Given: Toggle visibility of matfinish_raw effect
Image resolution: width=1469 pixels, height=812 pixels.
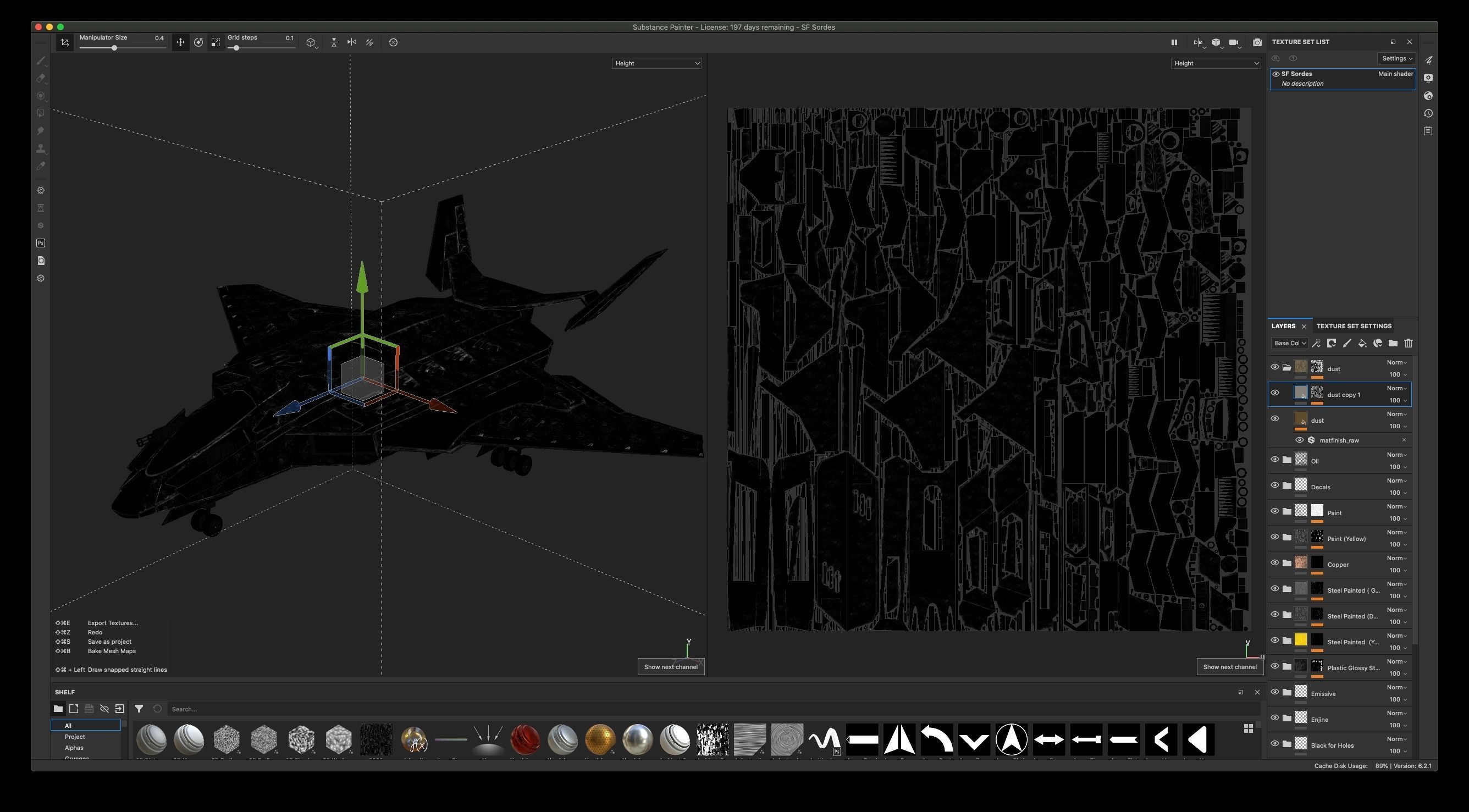Looking at the screenshot, I should click(x=1299, y=440).
